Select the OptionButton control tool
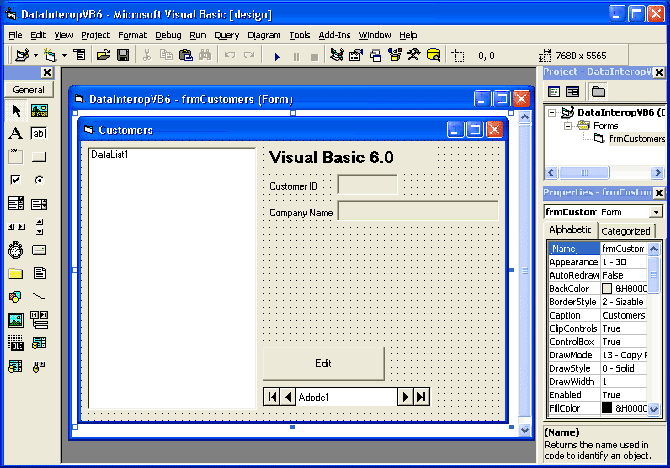The width and height of the screenshot is (670, 468). [x=39, y=180]
